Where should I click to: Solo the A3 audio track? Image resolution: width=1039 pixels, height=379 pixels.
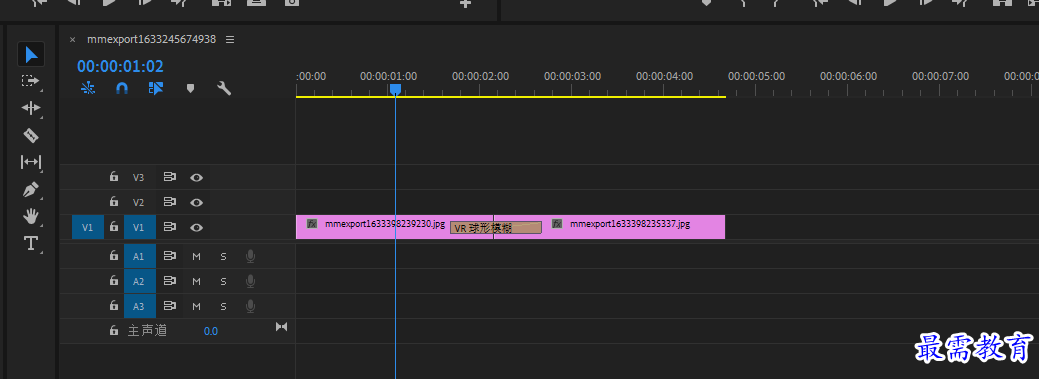pos(223,307)
